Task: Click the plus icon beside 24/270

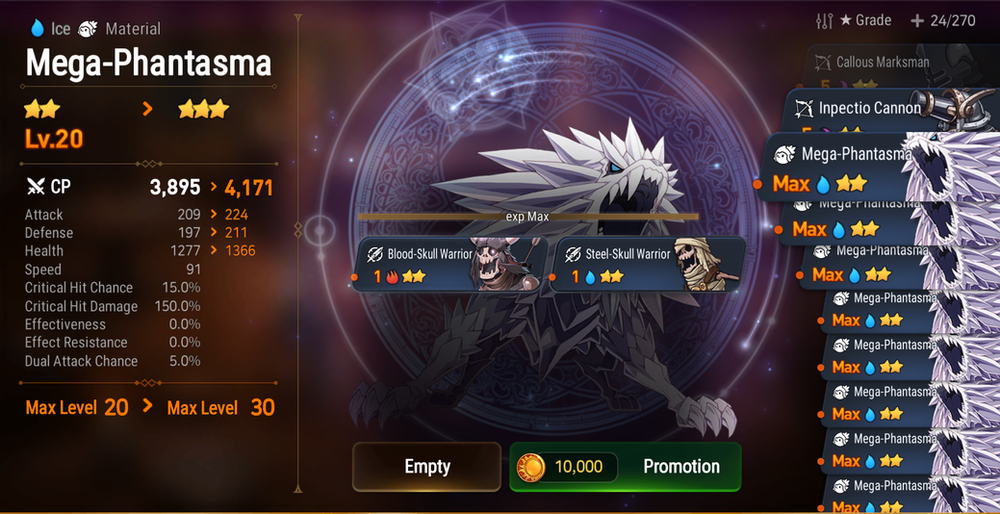Action: 917,21
